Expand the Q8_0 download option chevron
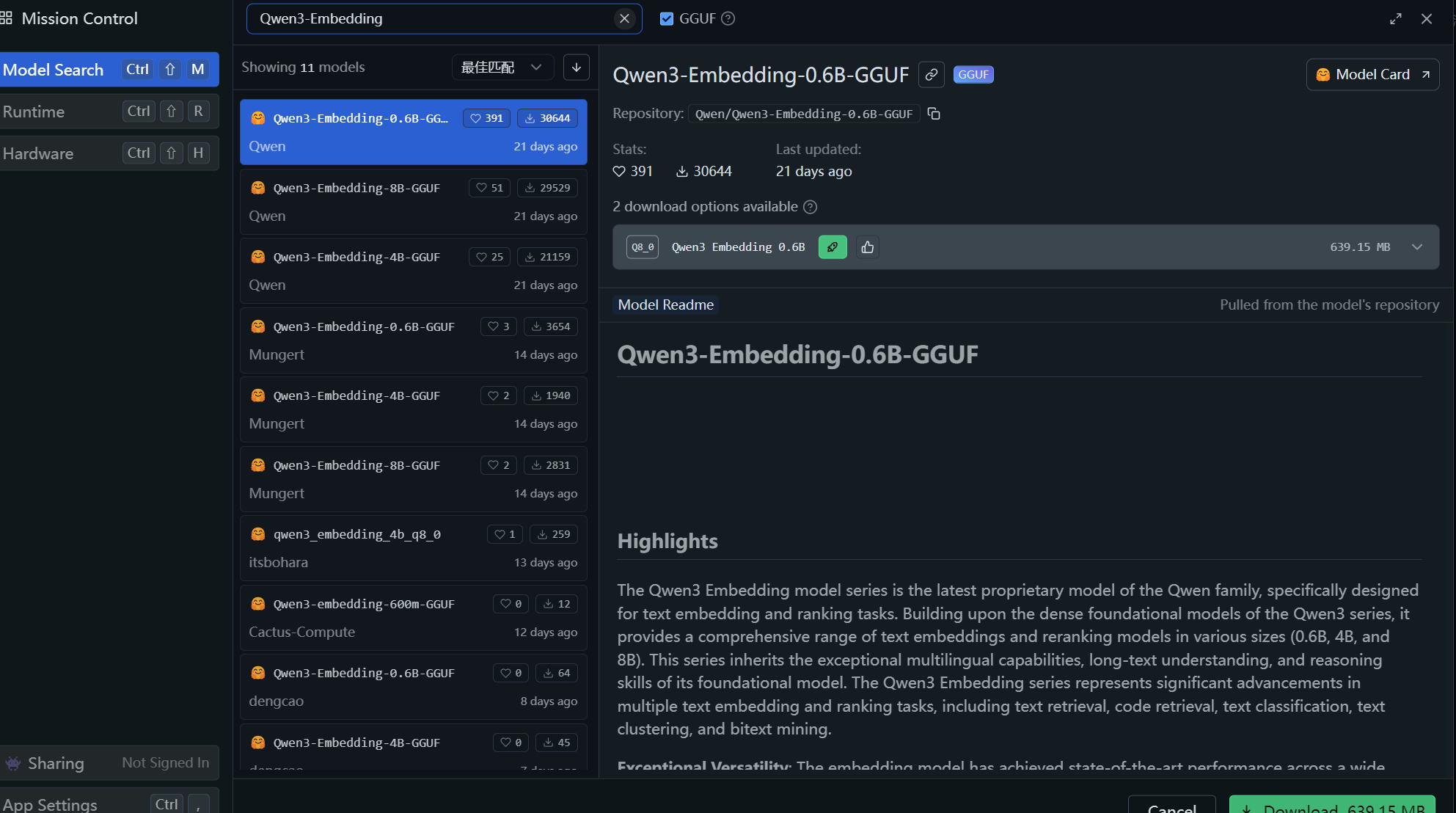This screenshot has height=813, width=1456. coord(1417,247)
